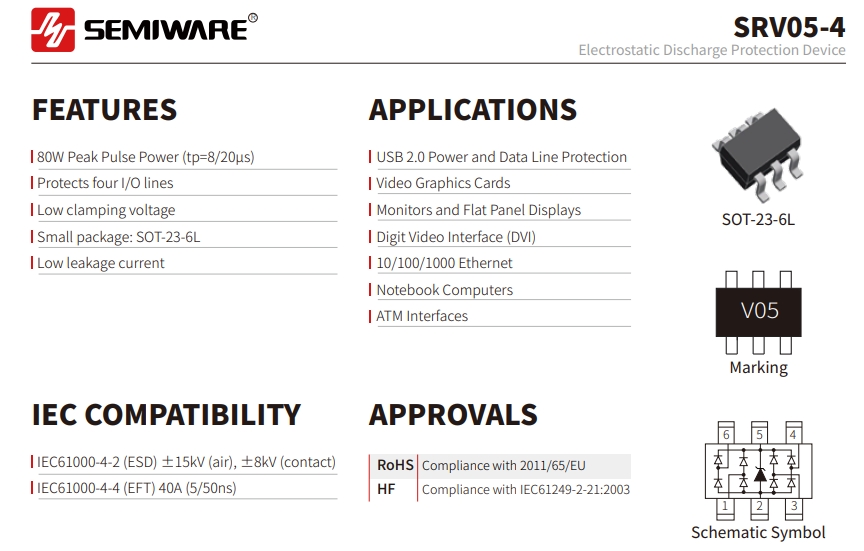This screenshot has height=551, width=864.
Task: Select the IEC61000-4-4 (EFT) 40A line
Action: [137, 488]
